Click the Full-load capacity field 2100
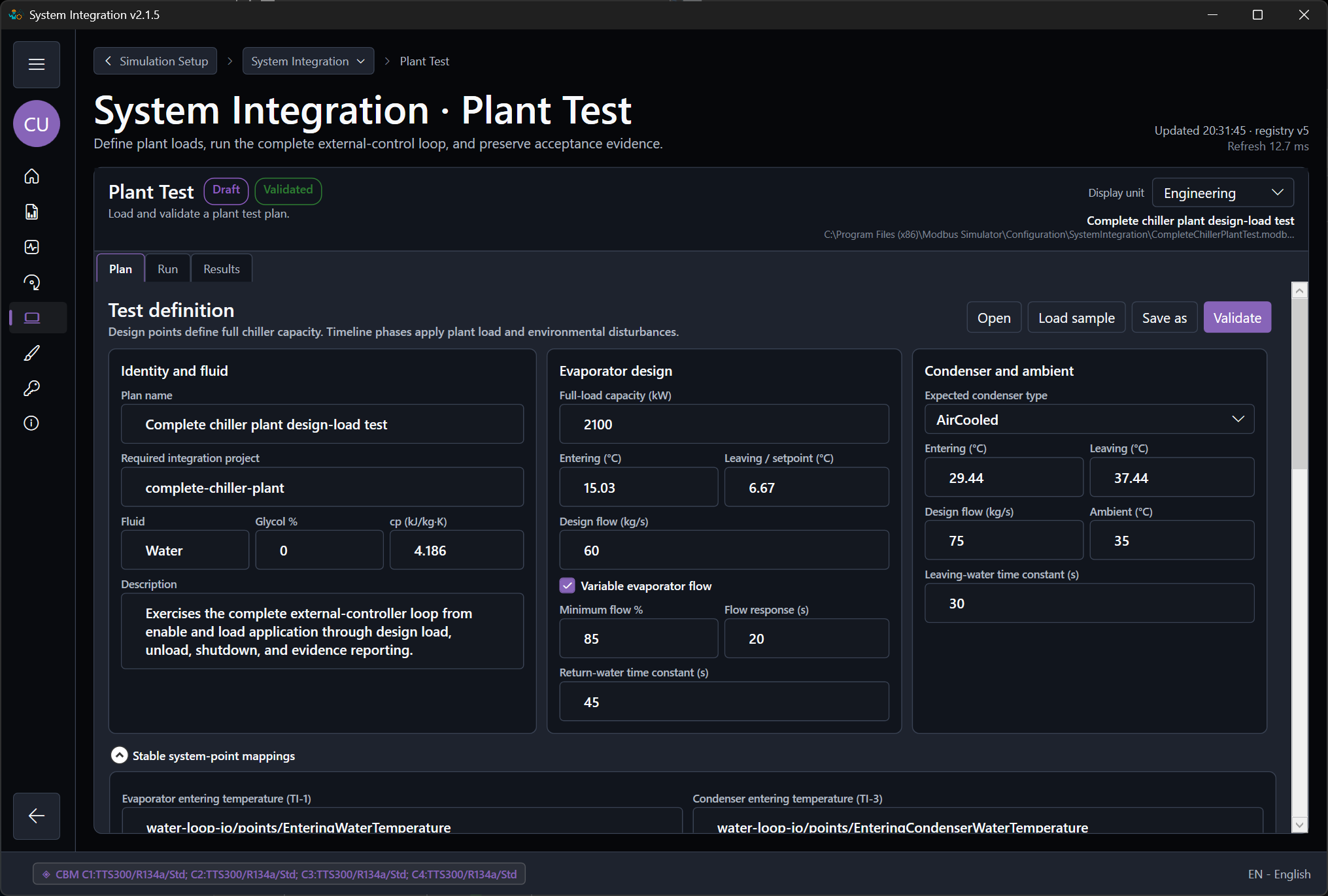The image size is (1328, 896). tap(724, 424)
